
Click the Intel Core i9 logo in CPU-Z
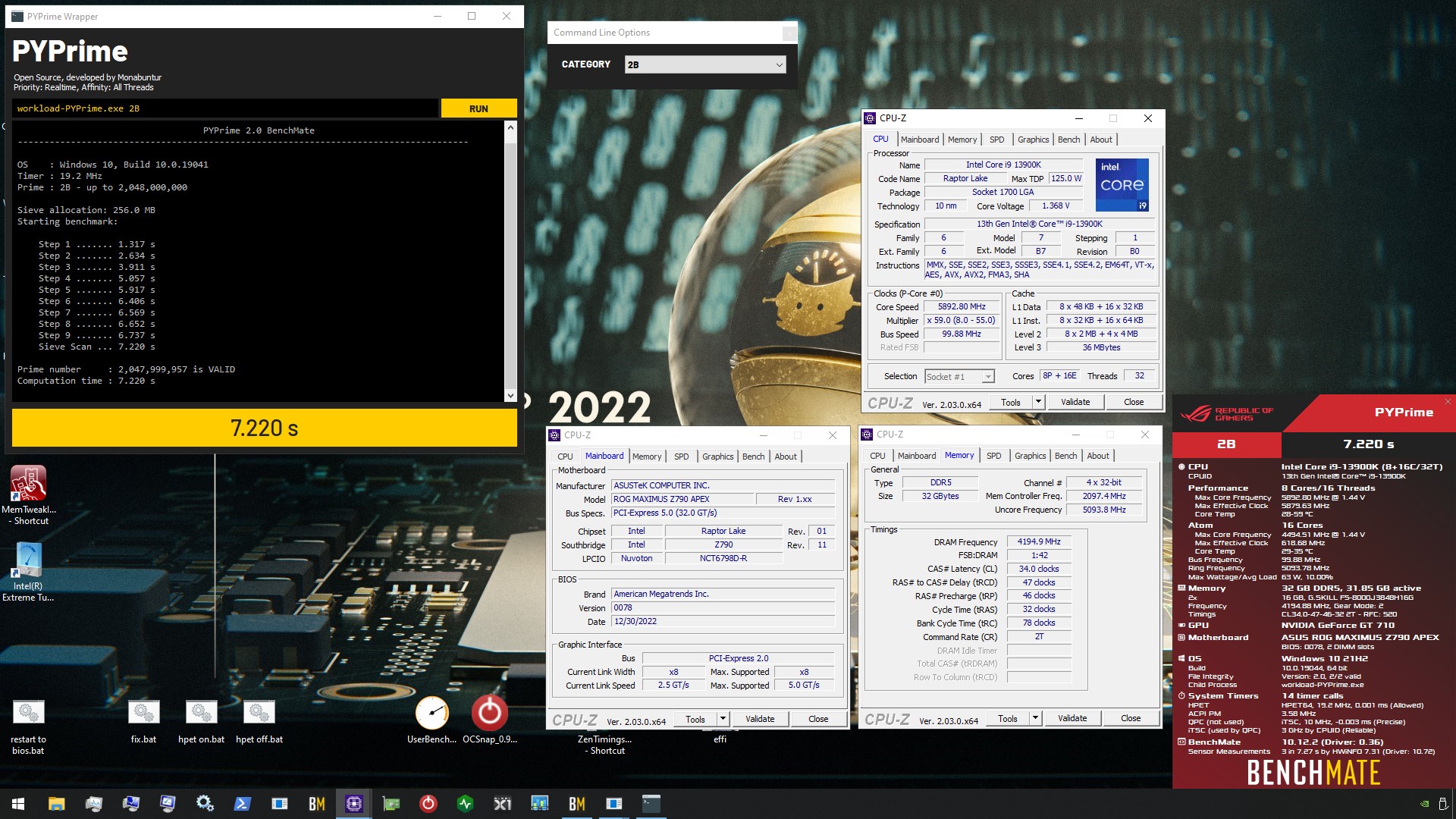[1122, 184]
